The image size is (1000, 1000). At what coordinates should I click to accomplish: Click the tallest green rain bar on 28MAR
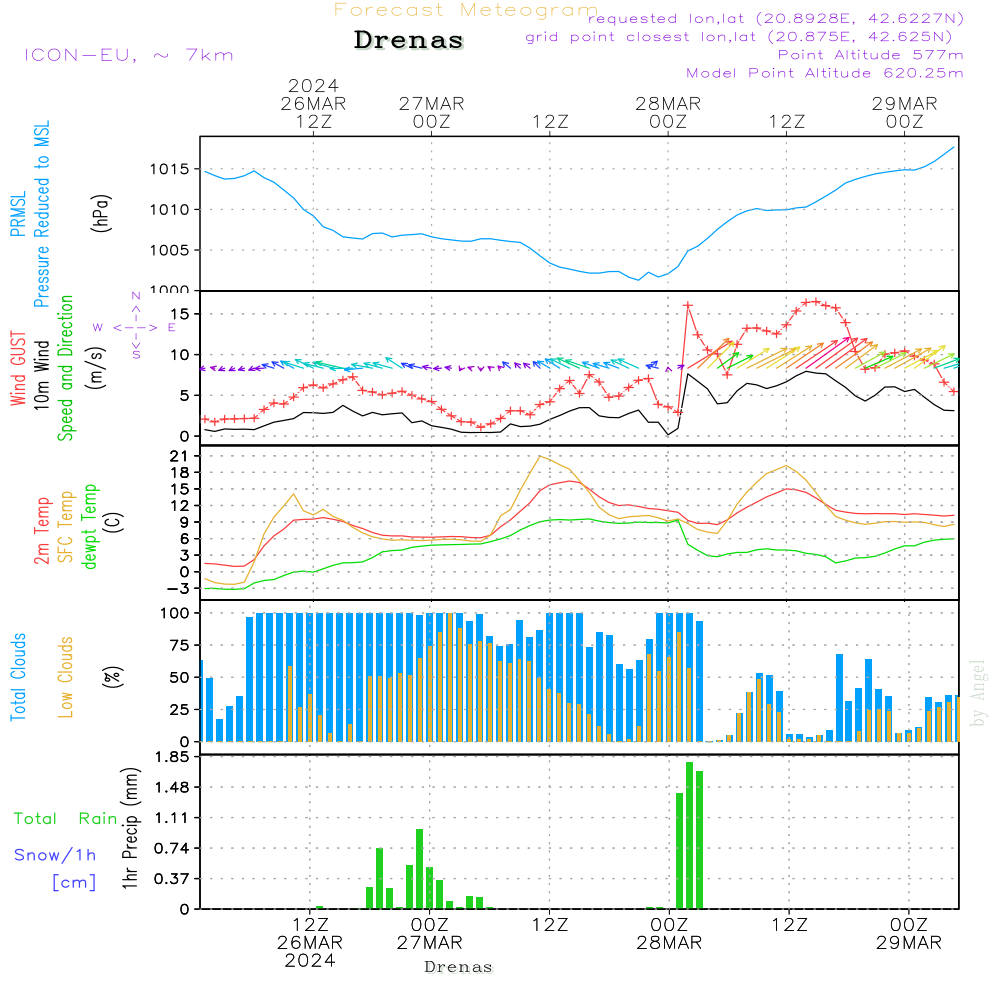click(x=689, y=835)
